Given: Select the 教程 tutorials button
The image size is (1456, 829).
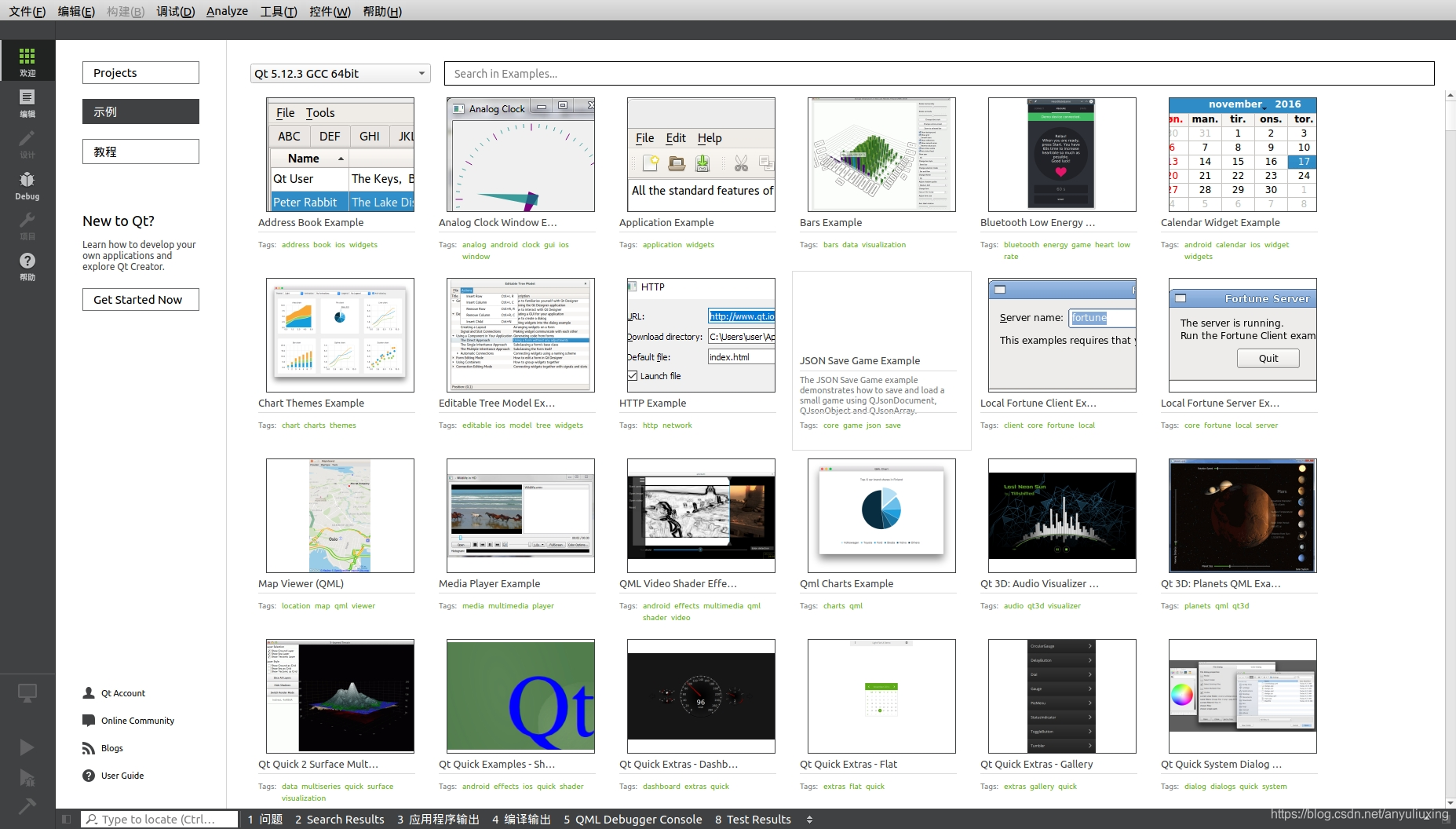Looking at the screenshot, I should 140,152.
